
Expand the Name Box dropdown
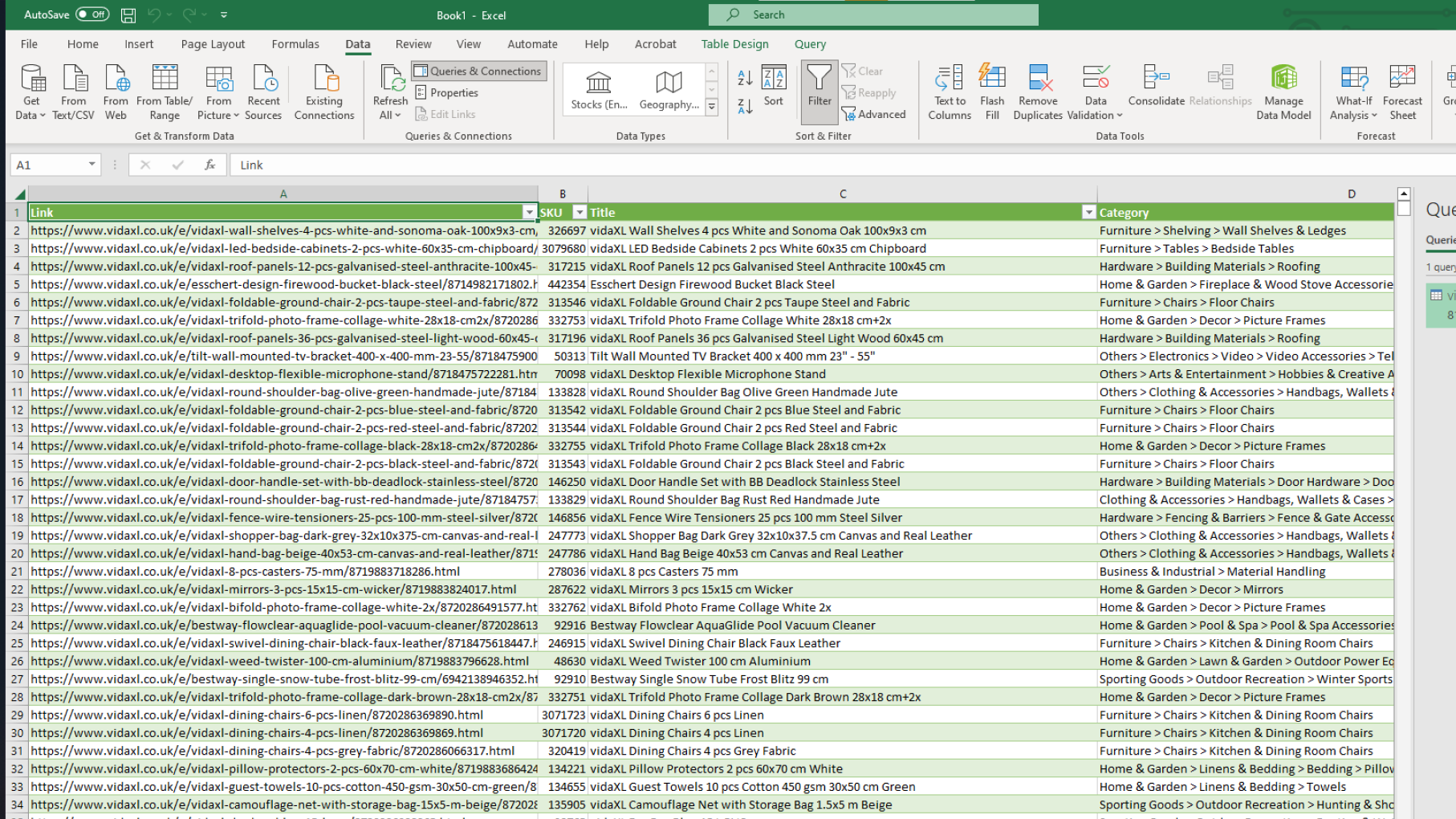[92, 165]
